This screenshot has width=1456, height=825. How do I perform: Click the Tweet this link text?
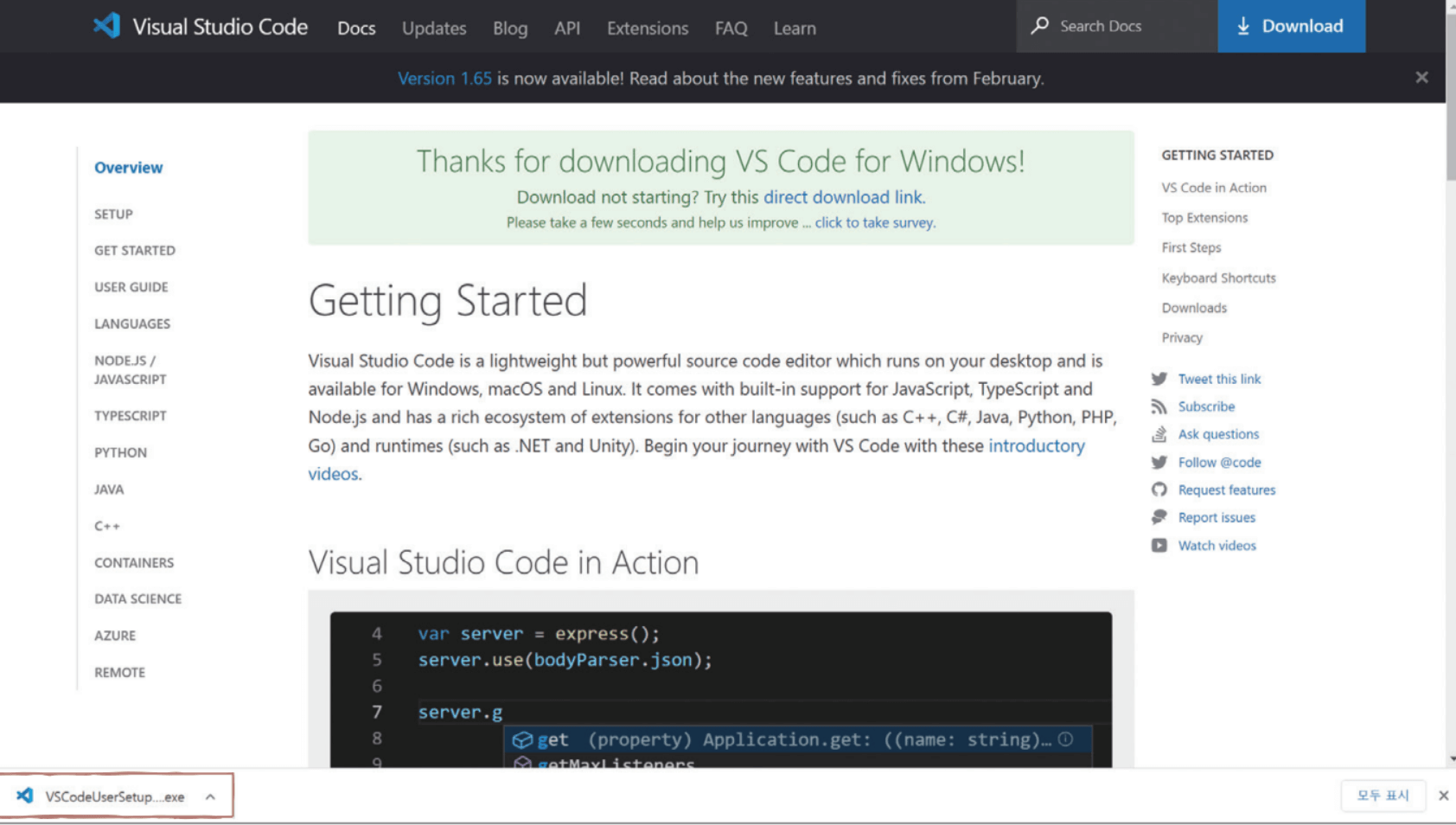[1219, 379]
